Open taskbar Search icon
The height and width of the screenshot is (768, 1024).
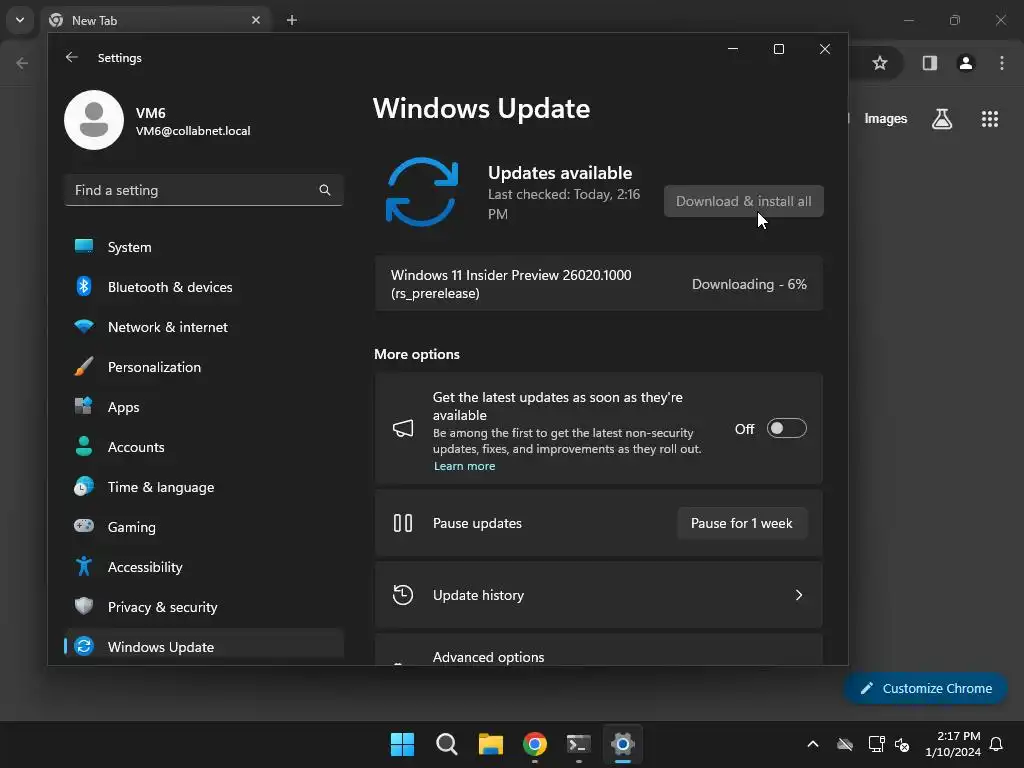447,744
